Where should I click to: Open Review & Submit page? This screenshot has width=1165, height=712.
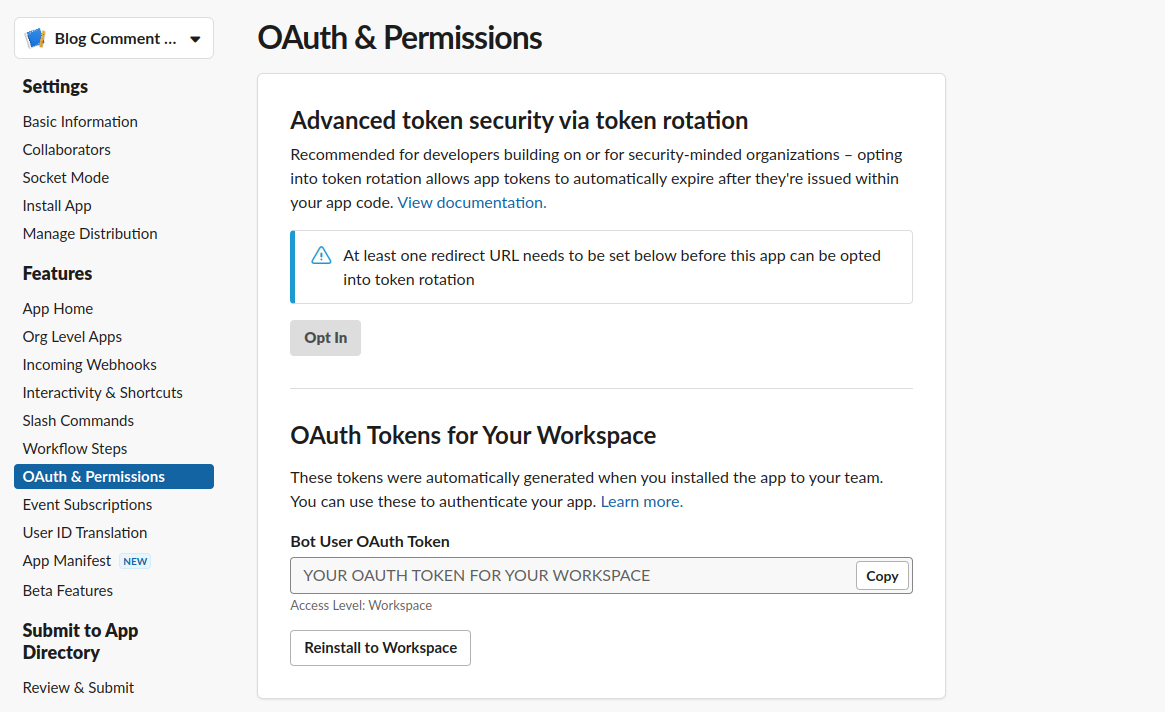coord(79,688)
